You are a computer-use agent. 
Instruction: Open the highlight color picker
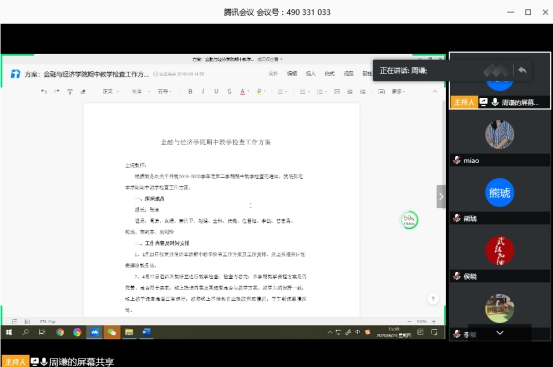[260, 92]
